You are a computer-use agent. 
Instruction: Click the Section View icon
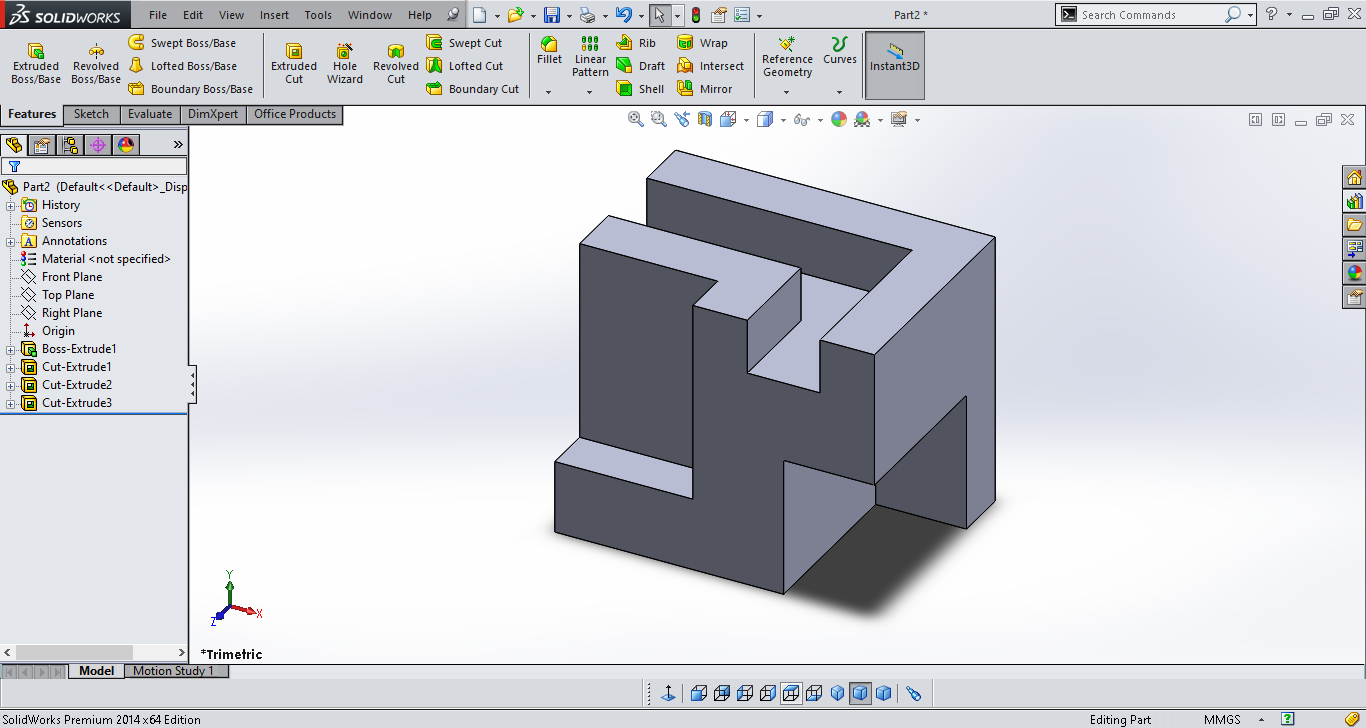click(705, 119)
